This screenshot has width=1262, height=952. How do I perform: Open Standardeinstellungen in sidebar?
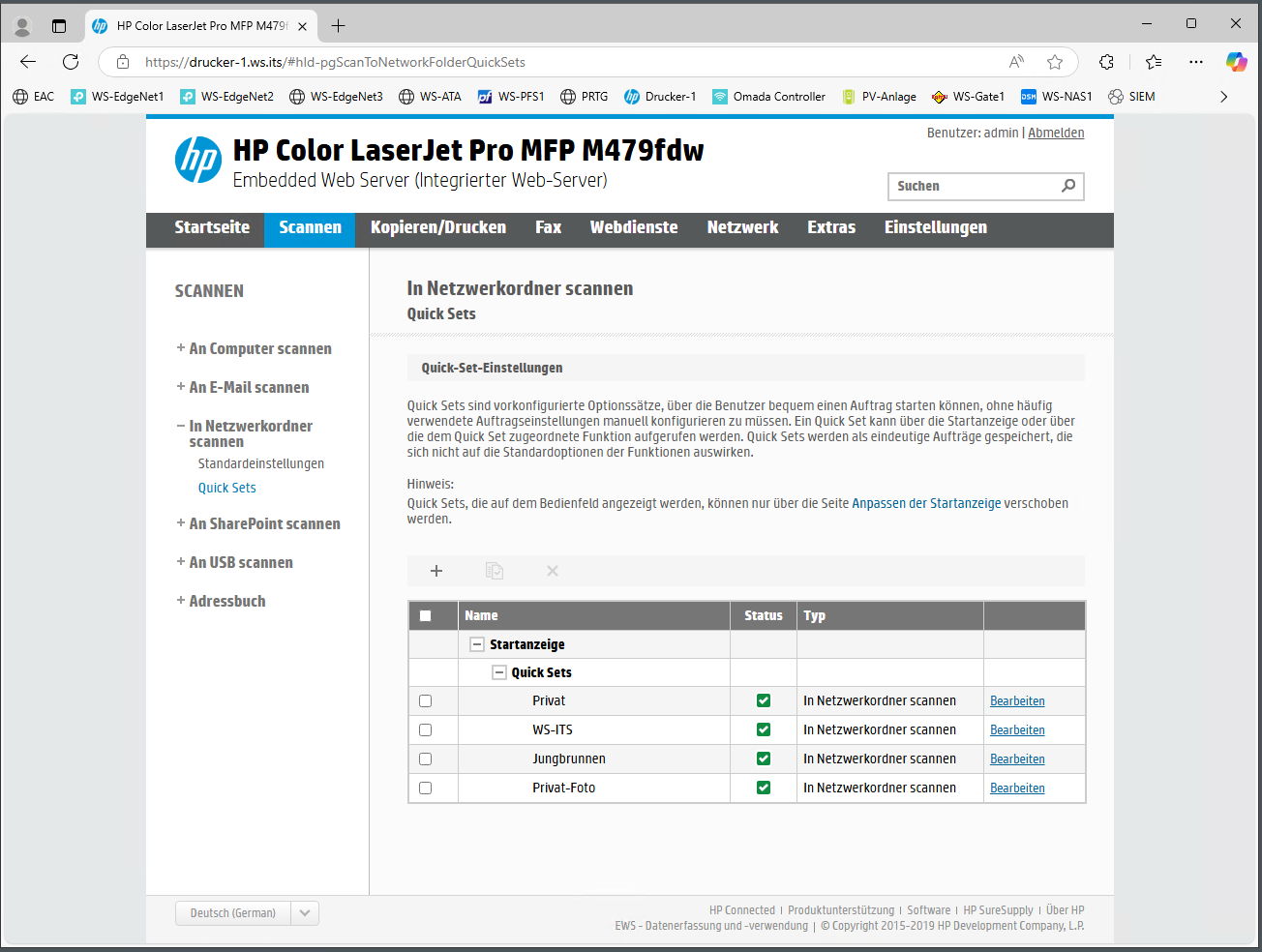261,464
